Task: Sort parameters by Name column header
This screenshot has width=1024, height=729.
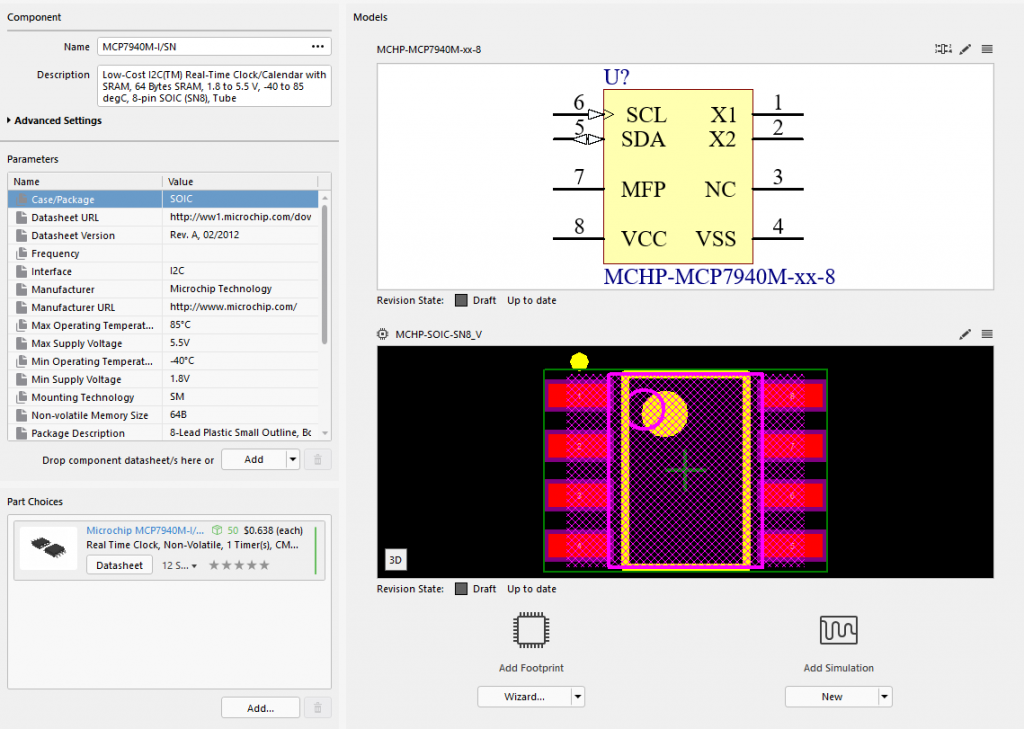Action: click(85, 182)
